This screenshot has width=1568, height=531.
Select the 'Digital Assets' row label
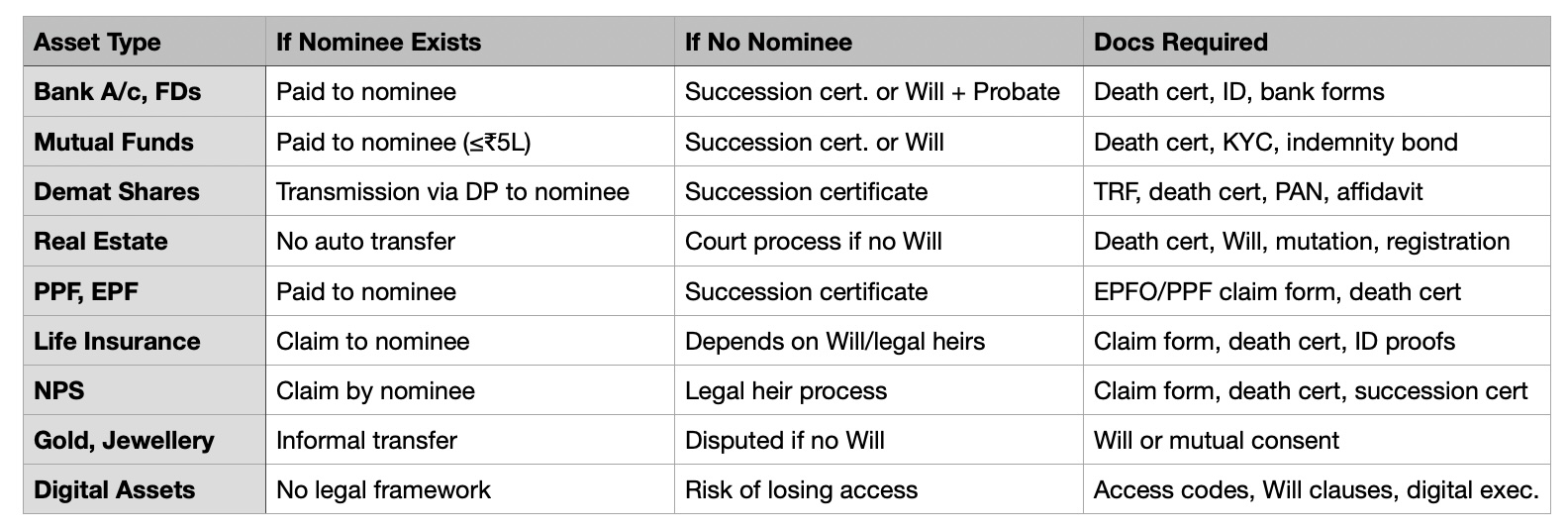point(145,489)
